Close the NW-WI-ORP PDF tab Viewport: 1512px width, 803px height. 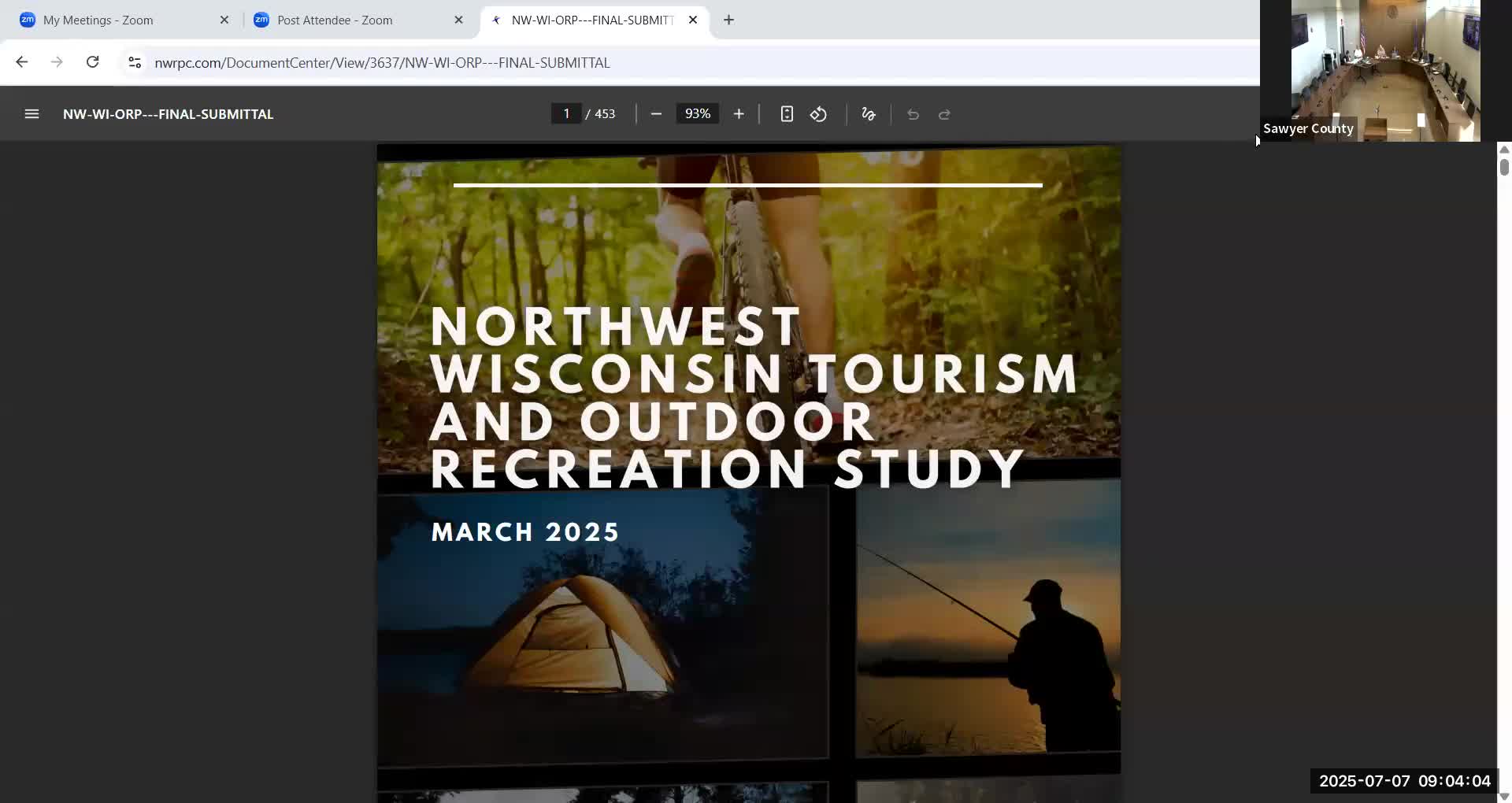[x=693, y=20]
